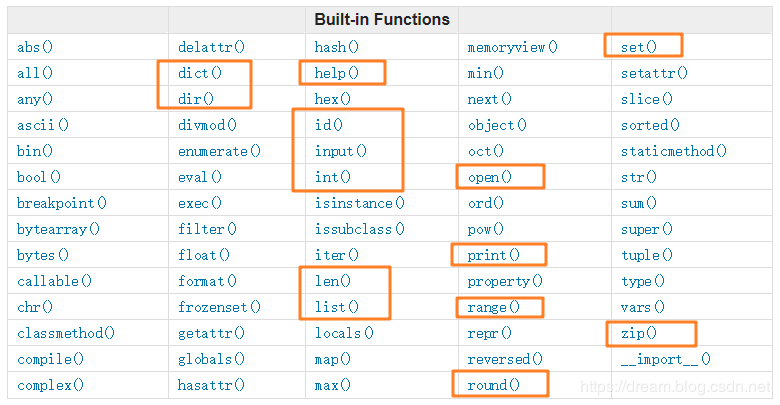Viewport: 780px width, 405px height.
Task: Select the input() function link
Action: (x=340, y=151)
